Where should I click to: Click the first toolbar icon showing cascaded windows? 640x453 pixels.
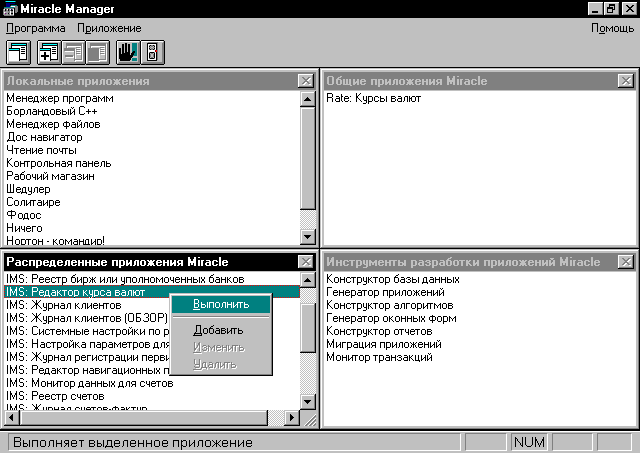(19, 52)
